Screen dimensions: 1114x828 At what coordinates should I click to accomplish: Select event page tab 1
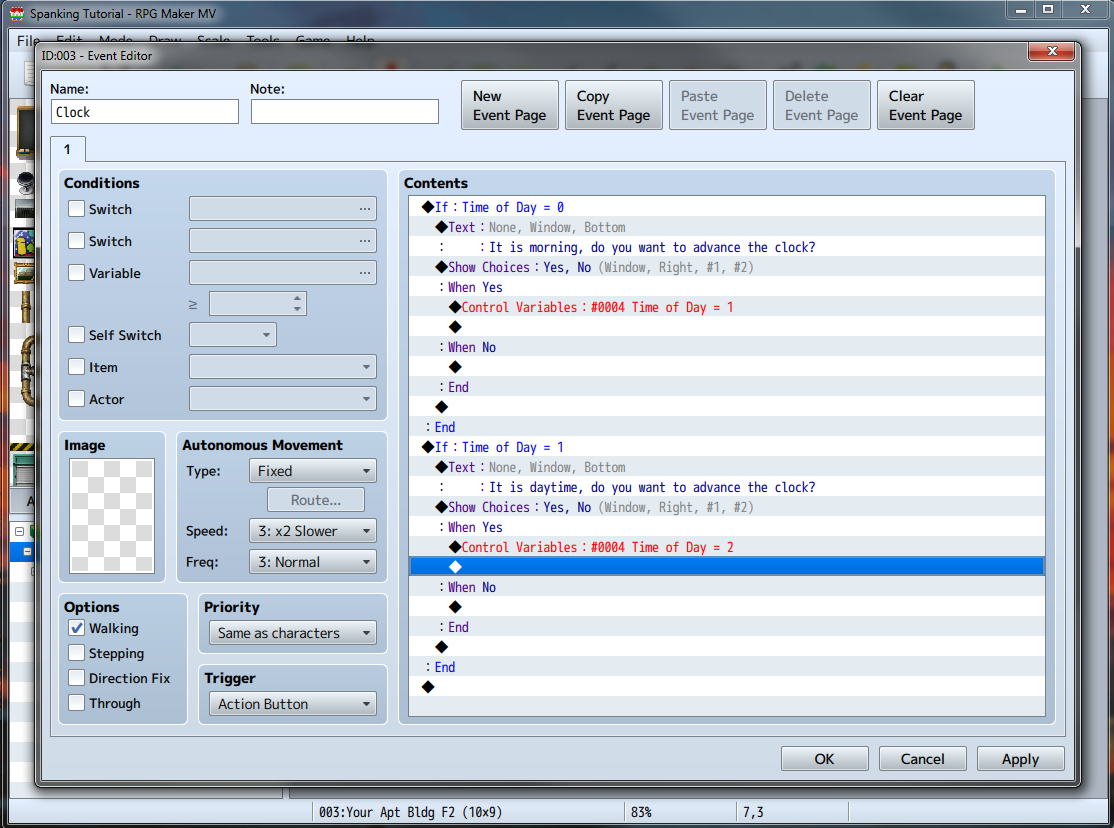[x=67, y=149]
